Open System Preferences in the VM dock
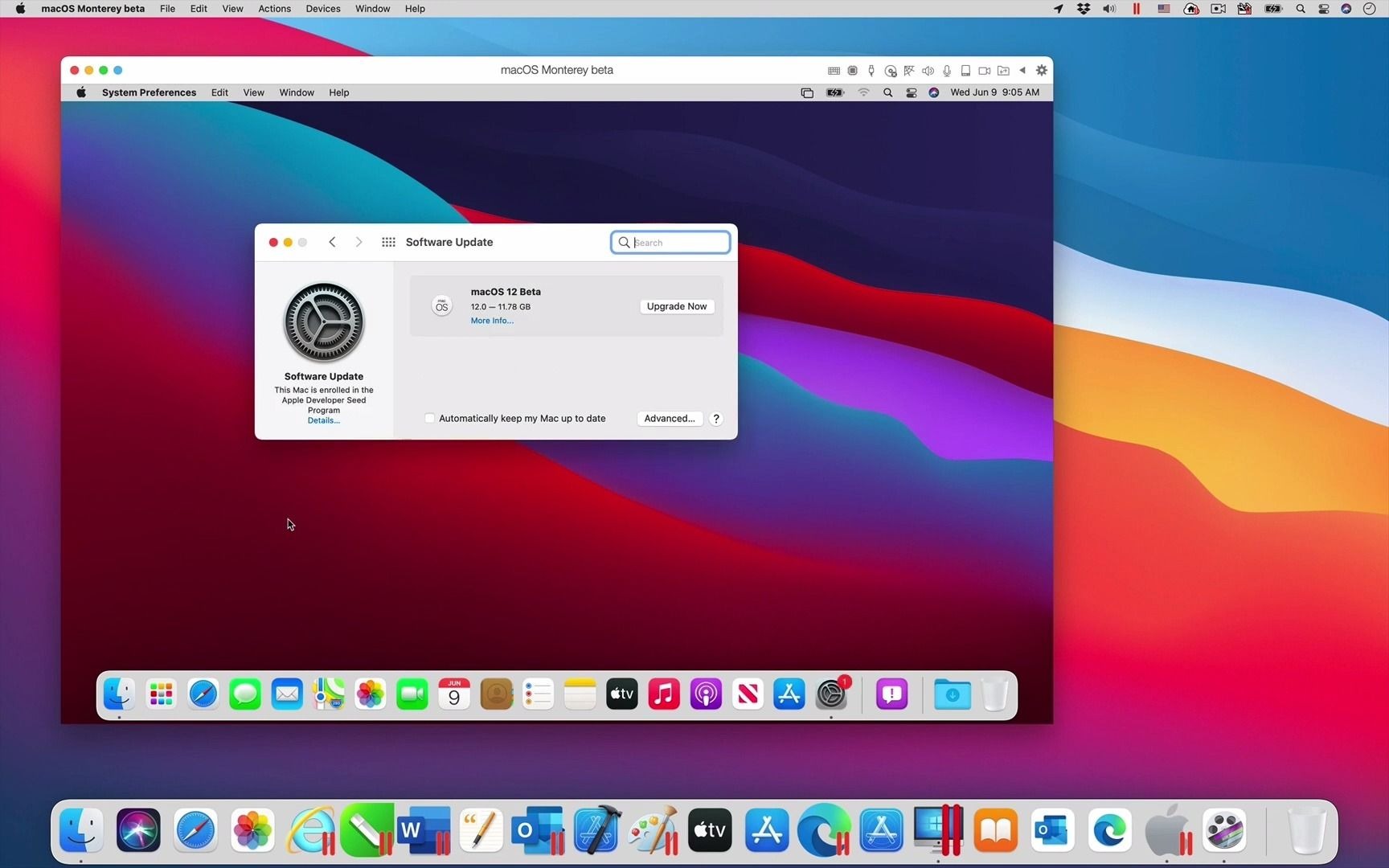This screenshot has width=1389, height=868. [831, 694]
